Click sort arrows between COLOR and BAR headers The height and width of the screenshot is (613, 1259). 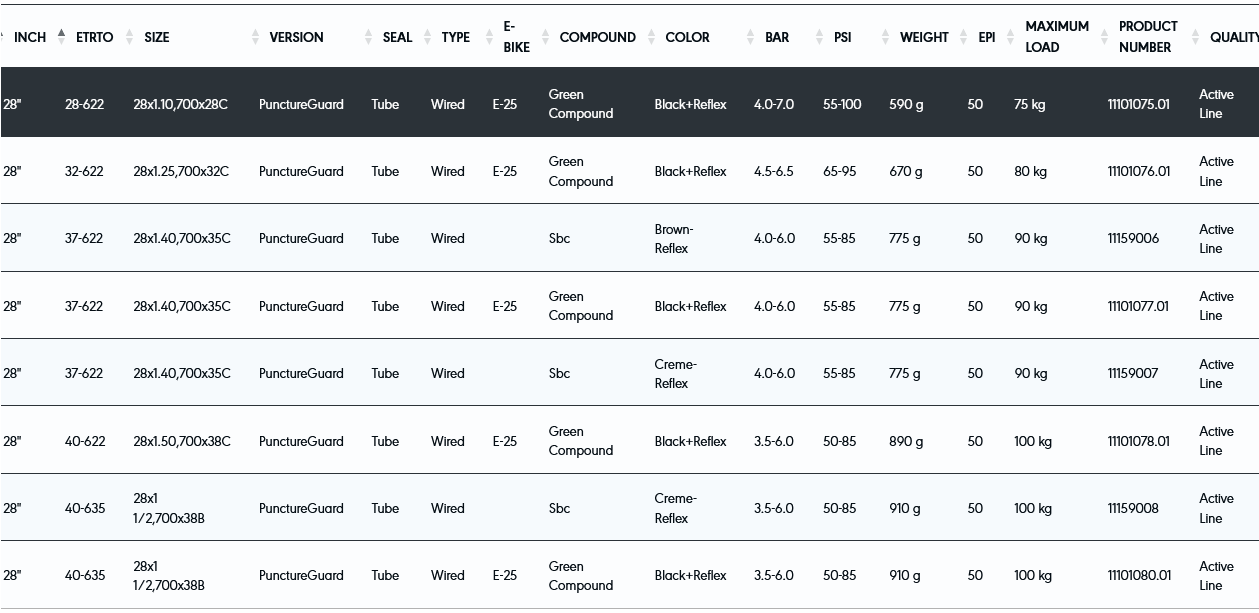click(750, 37)
